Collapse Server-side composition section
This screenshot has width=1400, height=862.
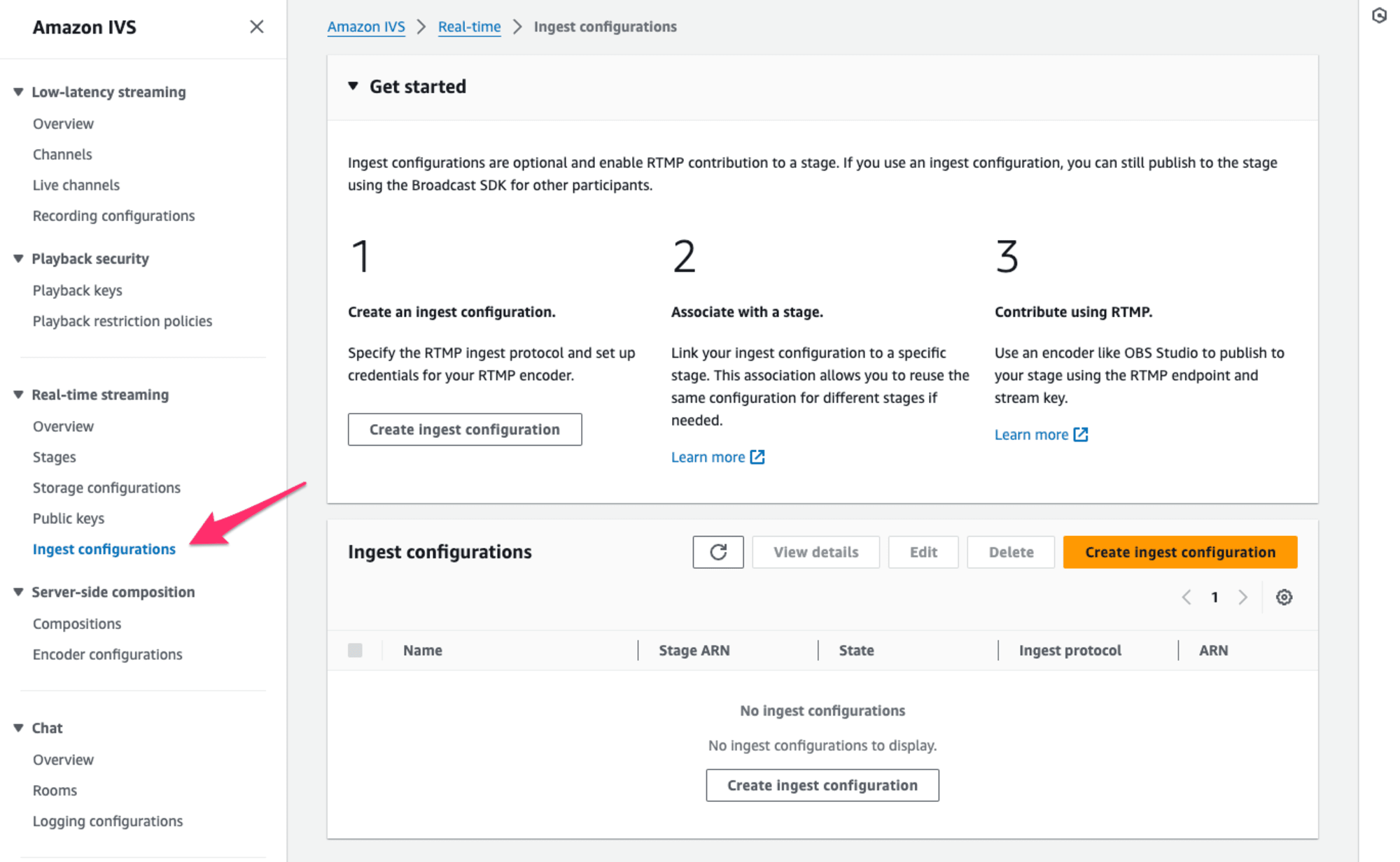coord(19,592)
